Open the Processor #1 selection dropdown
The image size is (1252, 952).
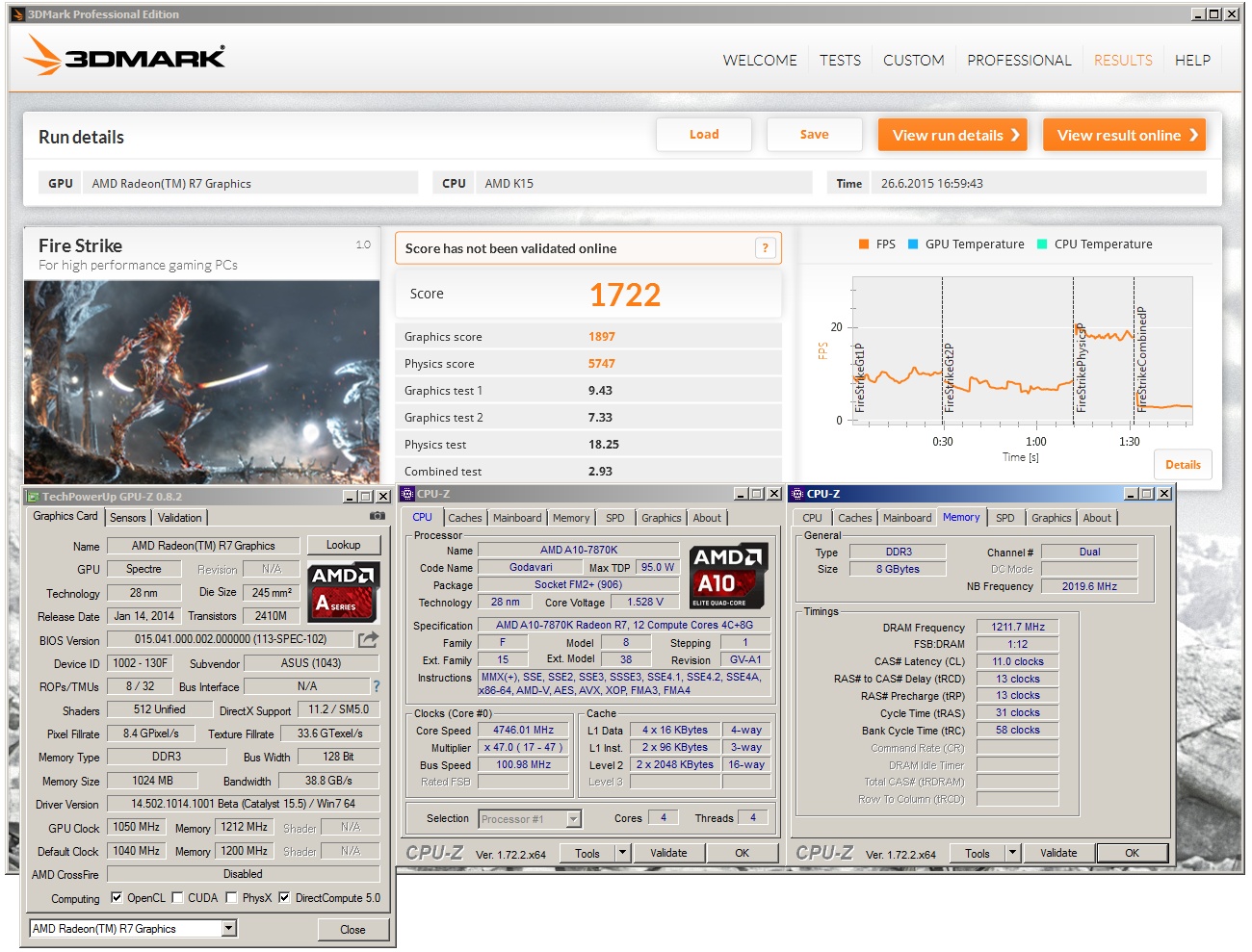[x=574, y=819]
